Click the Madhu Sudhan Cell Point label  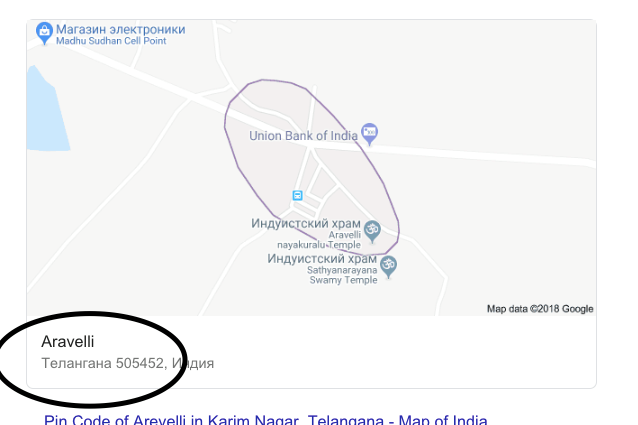(111, 41)
